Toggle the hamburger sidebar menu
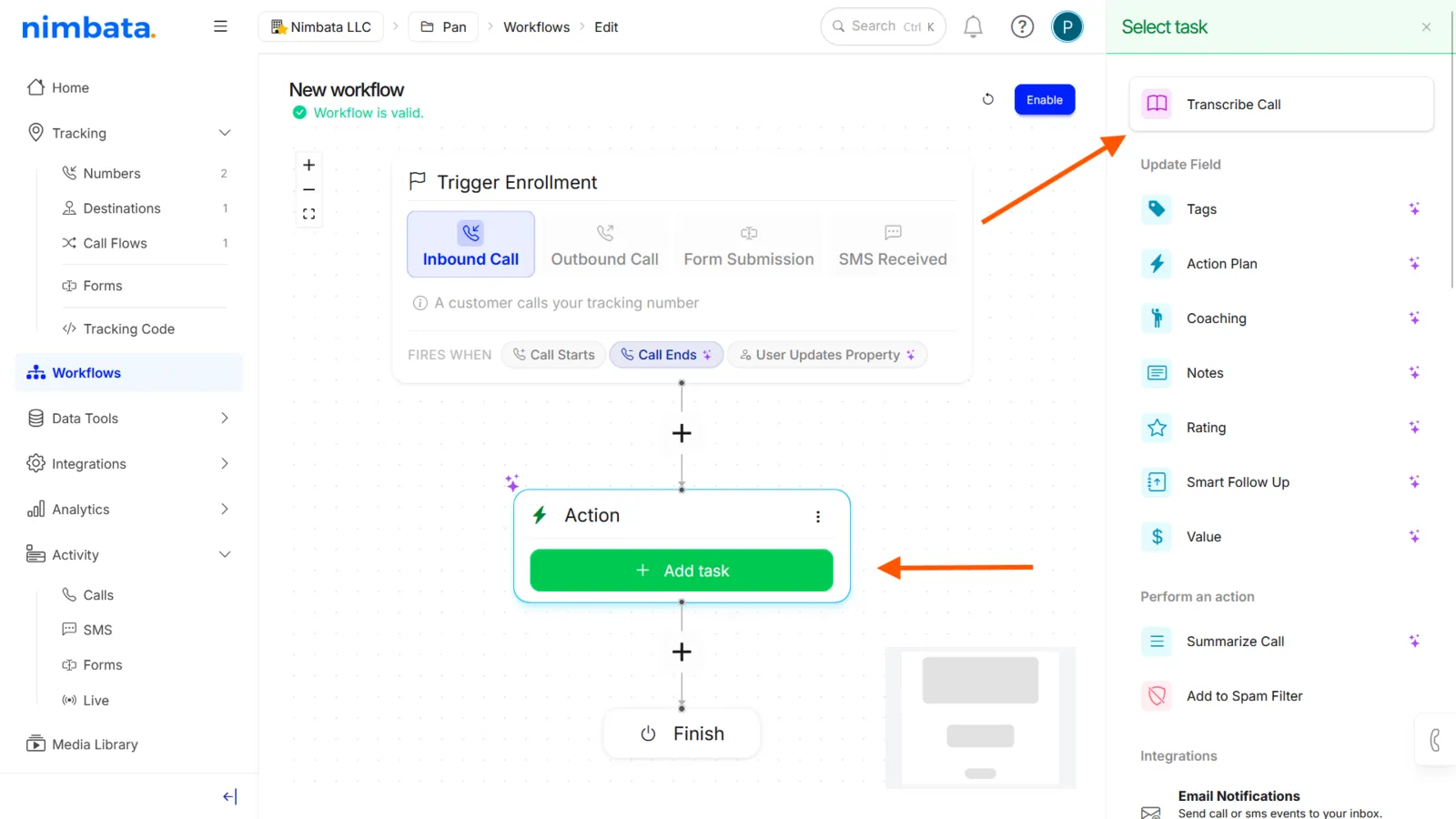 (x=220, y=26)
